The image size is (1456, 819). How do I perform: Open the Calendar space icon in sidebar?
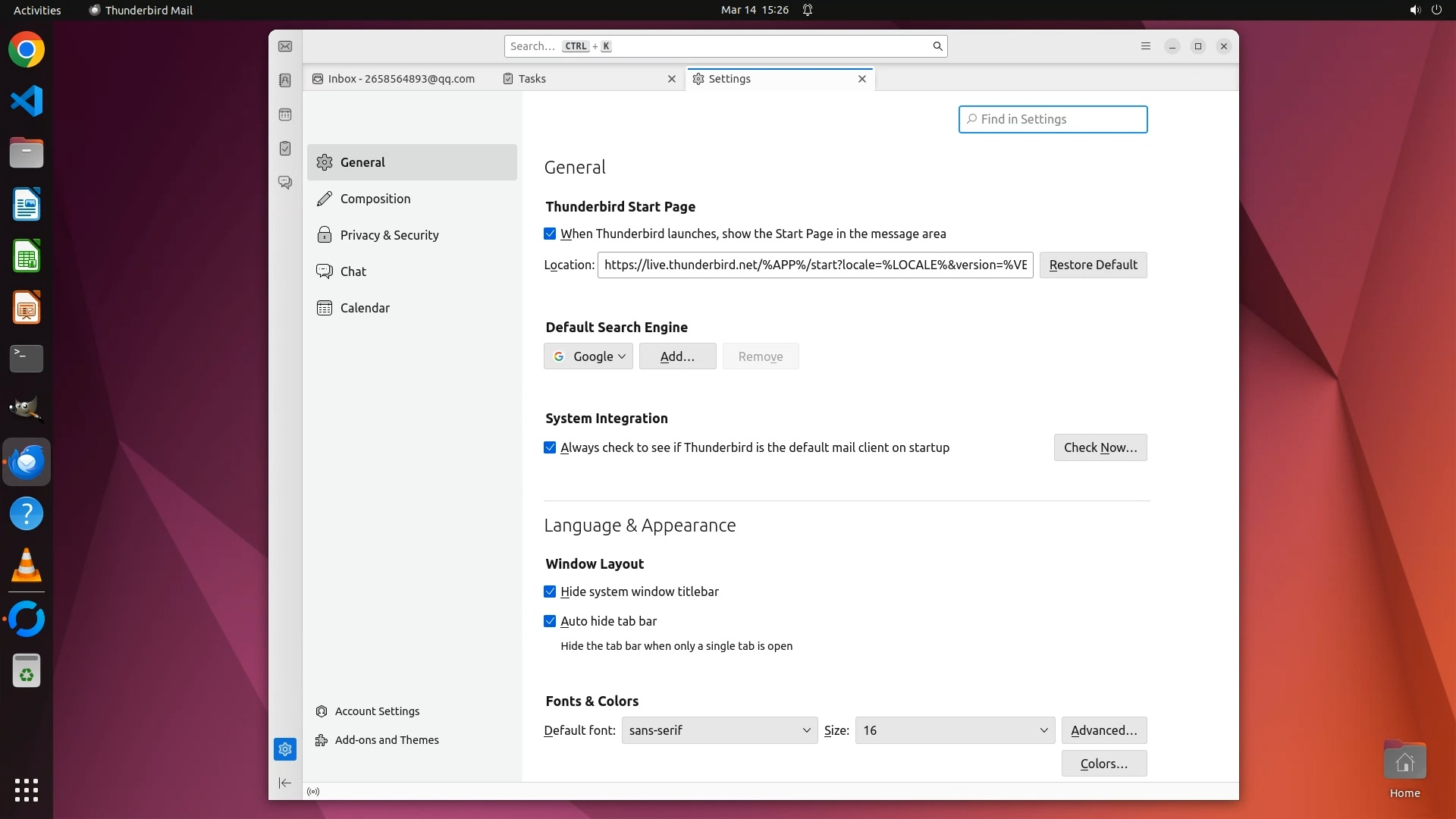click(x=285, y=115)
